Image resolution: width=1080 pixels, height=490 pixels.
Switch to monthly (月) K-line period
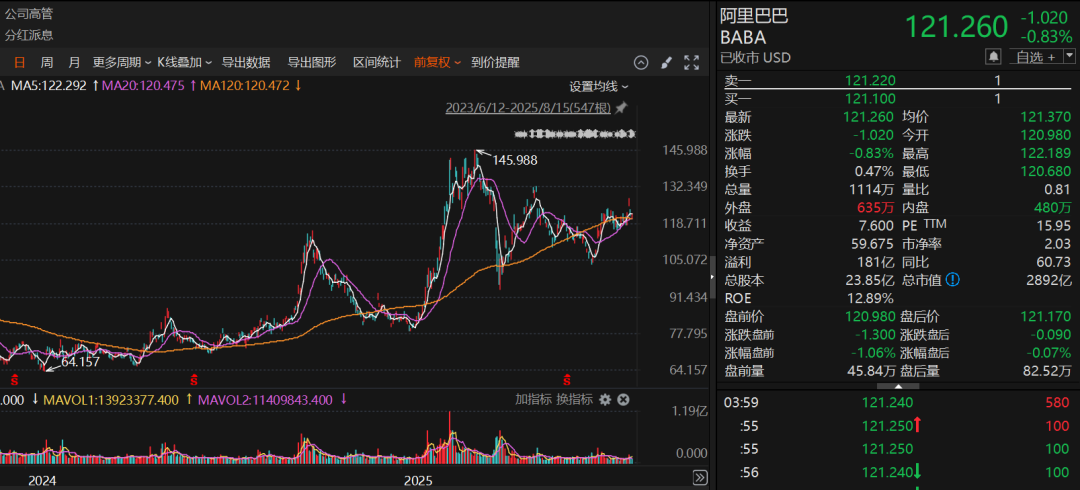[x=74, y=62]
